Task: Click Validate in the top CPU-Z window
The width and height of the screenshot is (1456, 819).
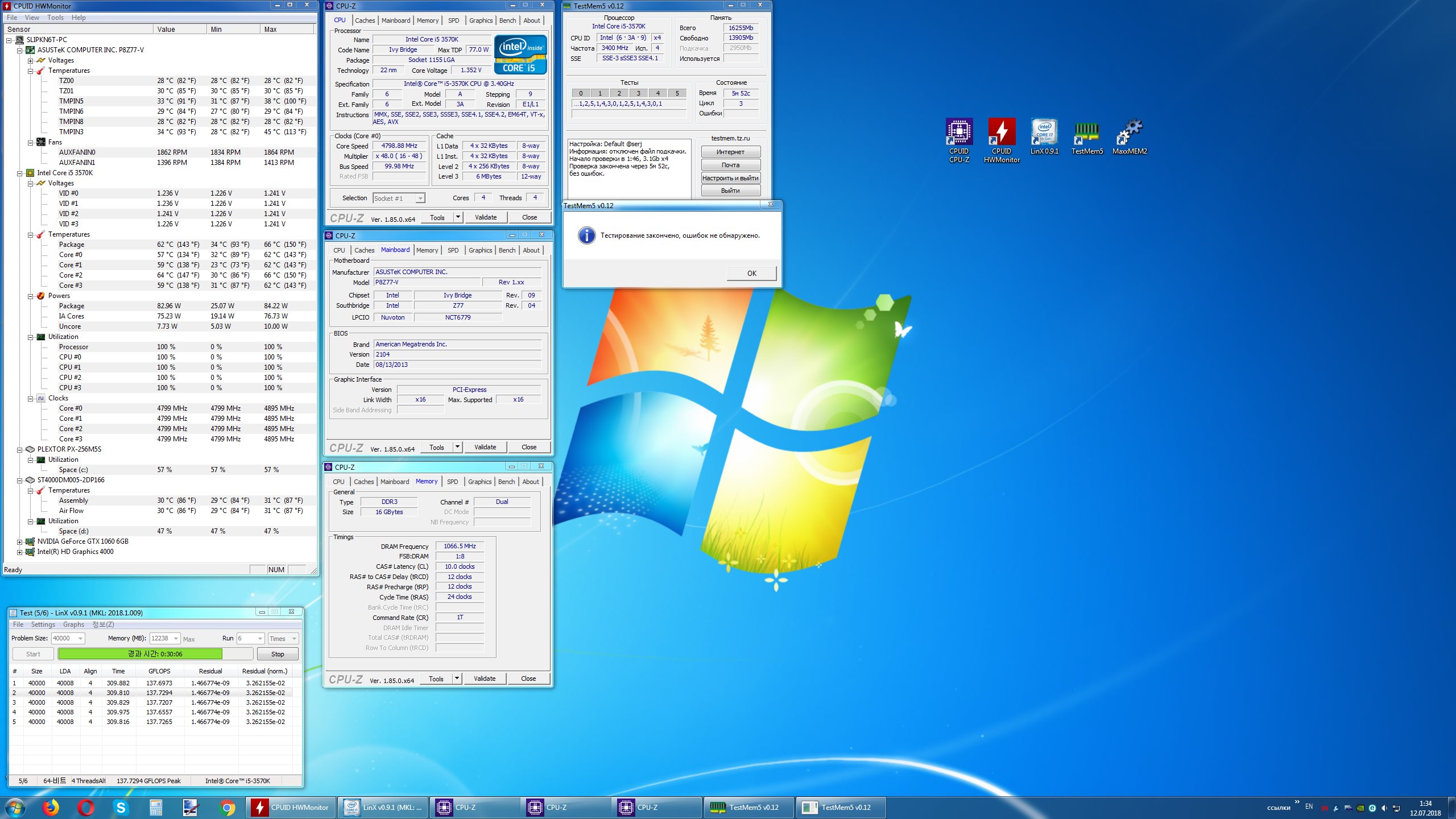Action: click(486, 217)
